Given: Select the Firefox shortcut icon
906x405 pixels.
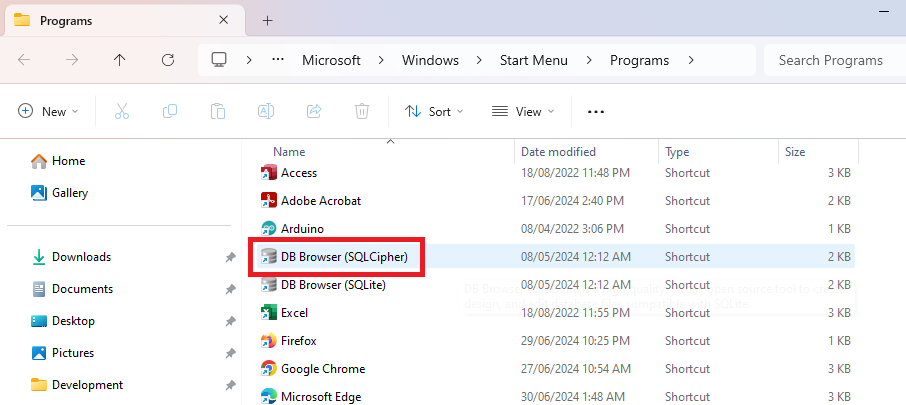Looking at the screenshot, I should pos(268,341).
